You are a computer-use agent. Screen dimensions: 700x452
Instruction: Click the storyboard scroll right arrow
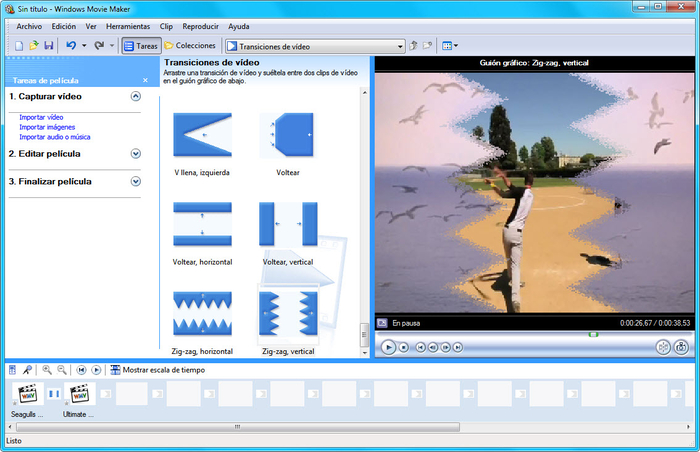tap(688, 427)
